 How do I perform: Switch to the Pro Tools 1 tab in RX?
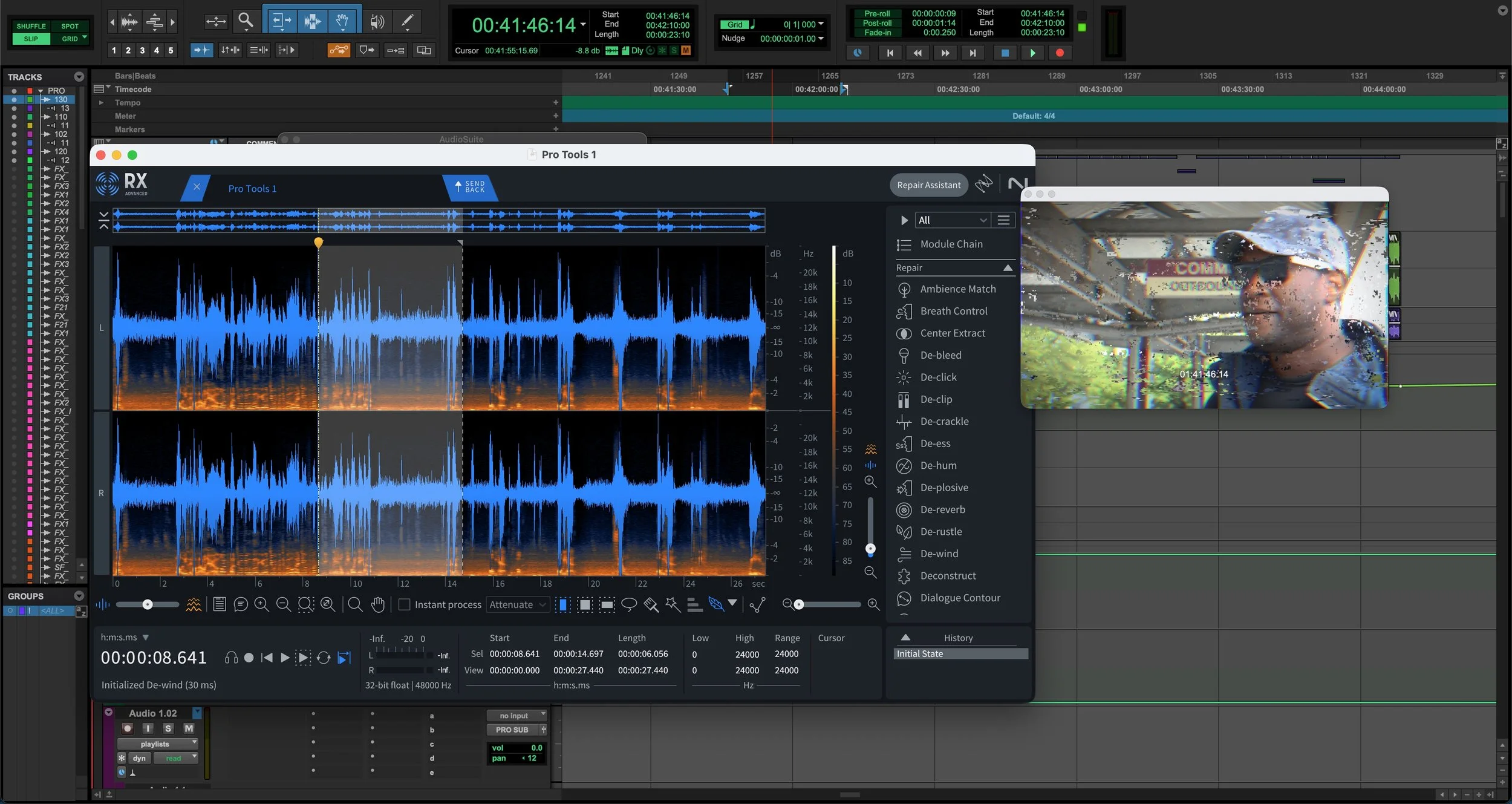(x=252, y=189)
